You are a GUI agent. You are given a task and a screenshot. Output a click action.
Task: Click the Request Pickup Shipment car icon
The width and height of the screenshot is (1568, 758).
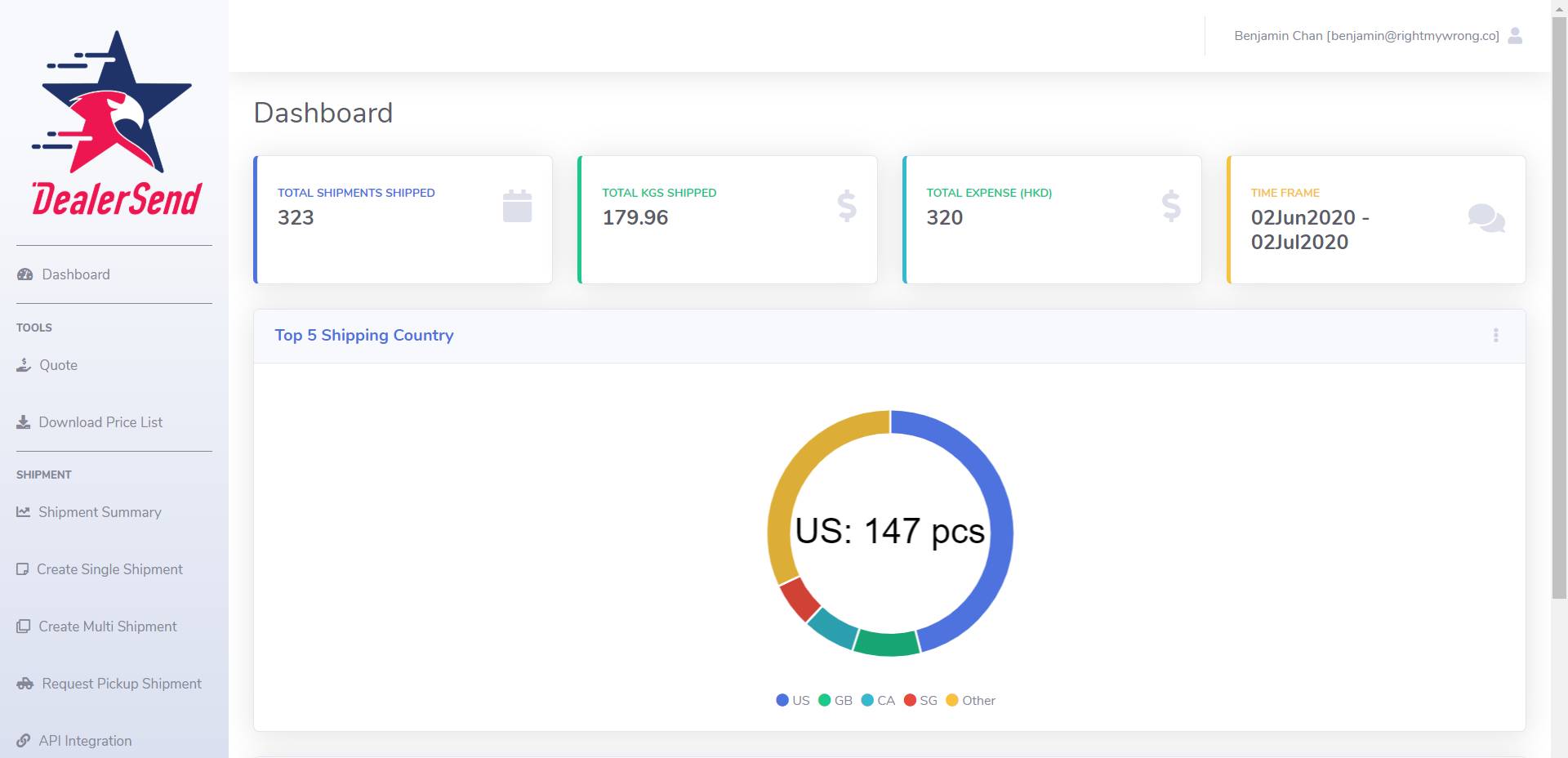(25, 684)
